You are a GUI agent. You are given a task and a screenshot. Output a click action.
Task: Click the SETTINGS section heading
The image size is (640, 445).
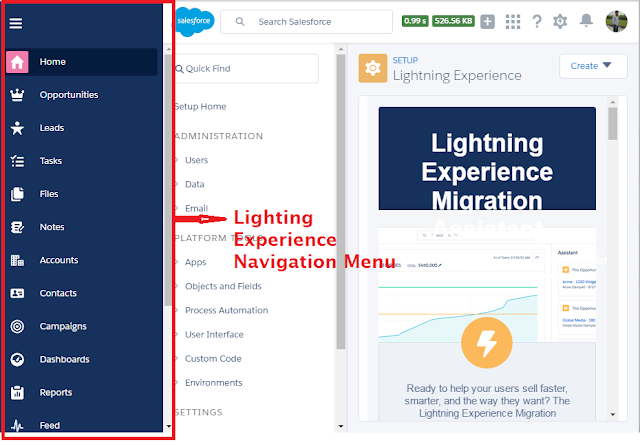199,413
